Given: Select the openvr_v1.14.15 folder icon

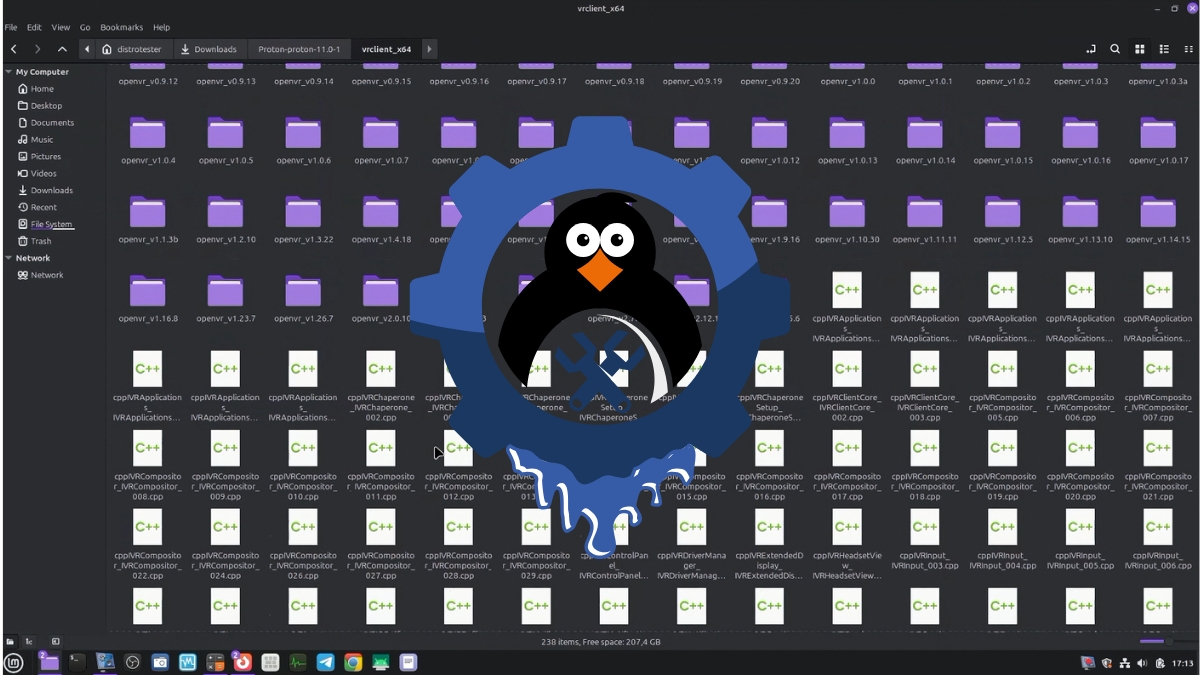Looking at the screenshot, I should pyautogui.click(x=1157, y=212).
